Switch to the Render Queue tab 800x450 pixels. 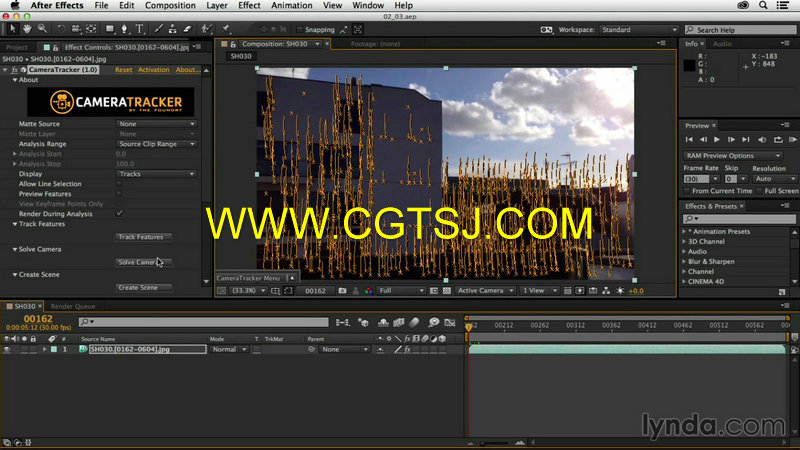[x=73, y=306]
